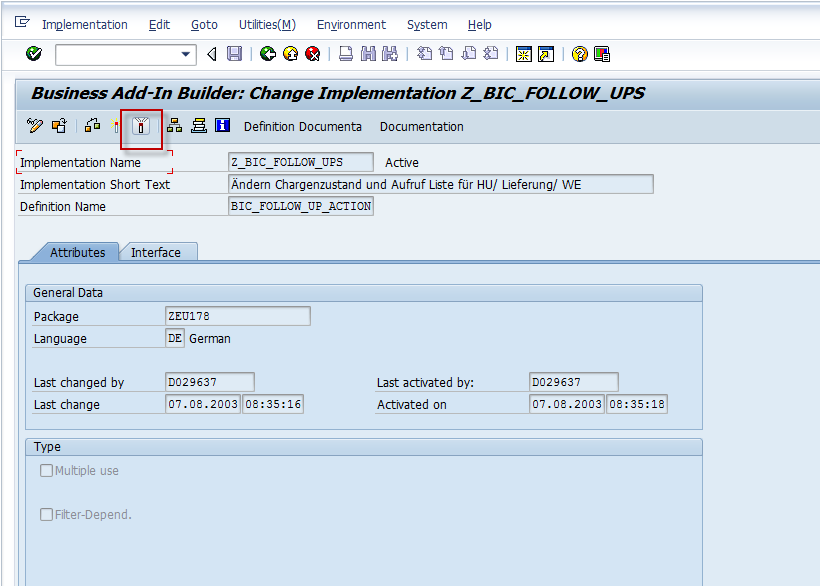Click the Back green arrow icon
Screen dimensions: 821x587
pos(266,54)
